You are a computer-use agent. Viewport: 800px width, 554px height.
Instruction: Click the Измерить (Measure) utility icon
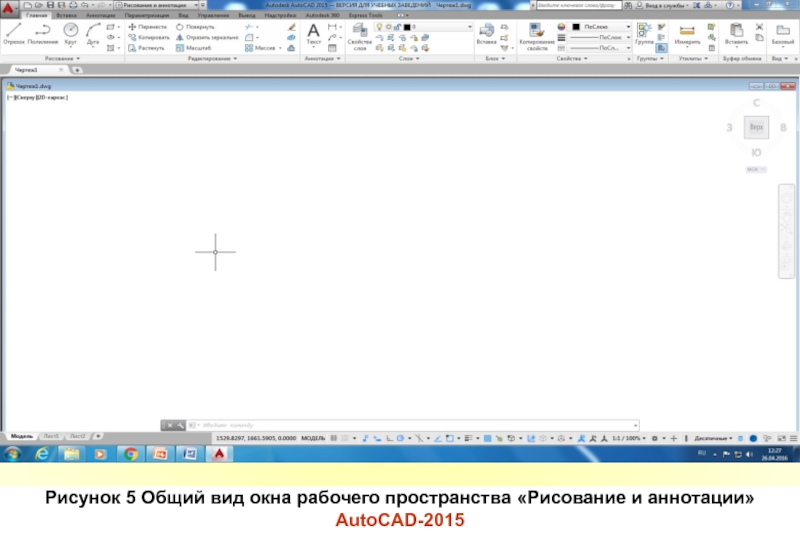(x=687, y=34)
